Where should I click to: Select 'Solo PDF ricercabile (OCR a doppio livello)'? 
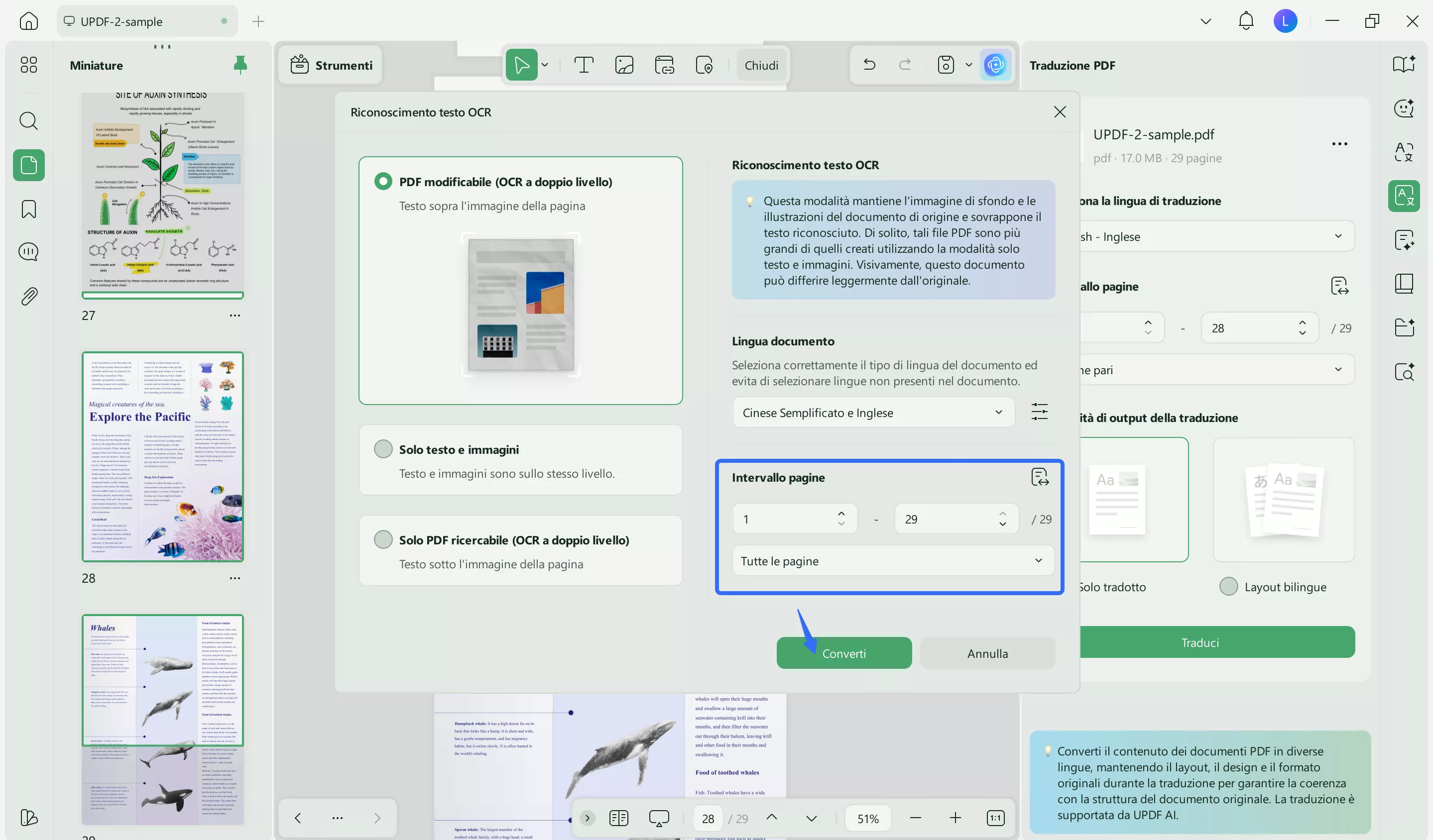(x=384, y=539)
